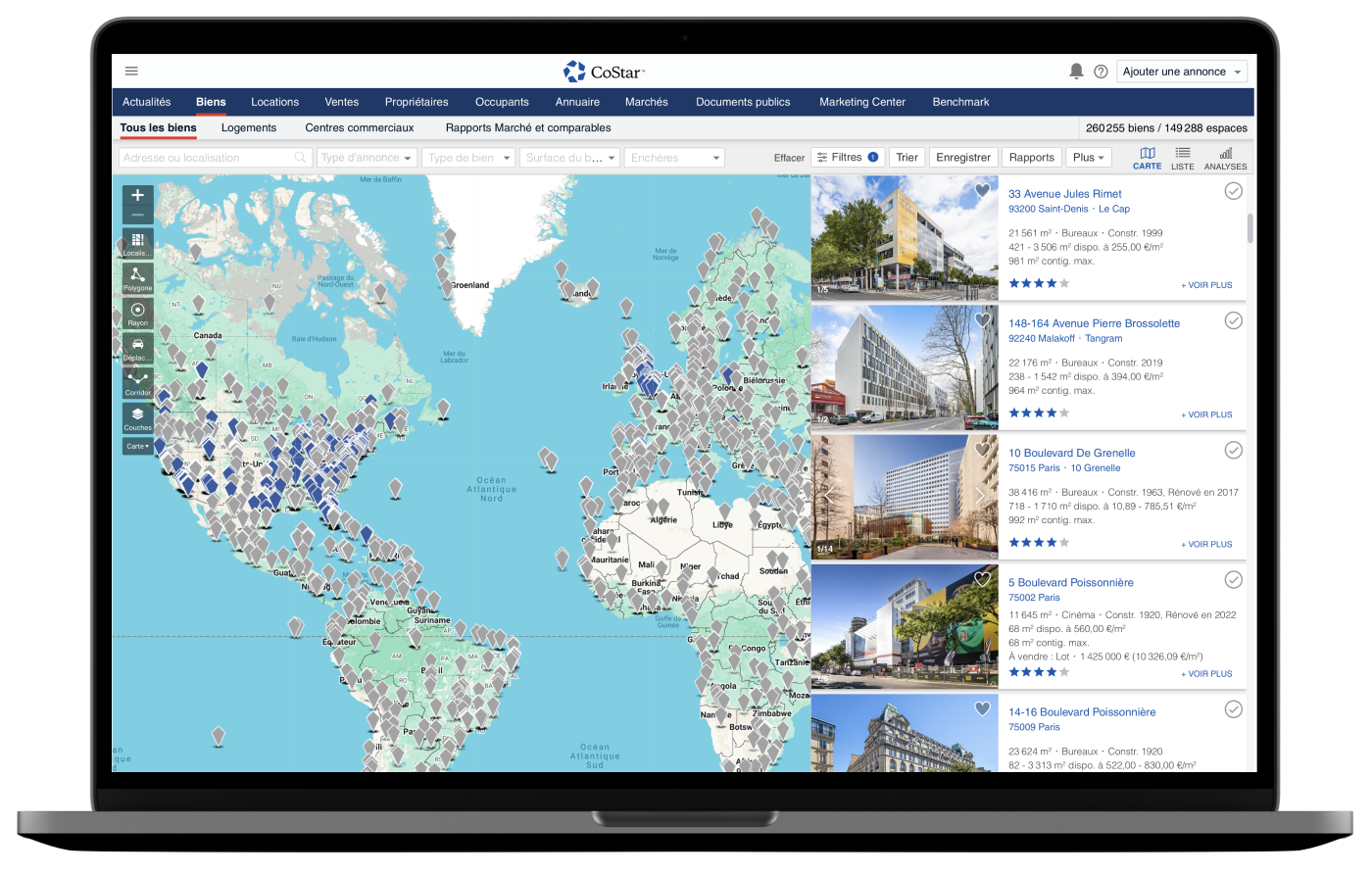Open the Couches layers panel
1372x876 pixels.
(x=137, y=418)
